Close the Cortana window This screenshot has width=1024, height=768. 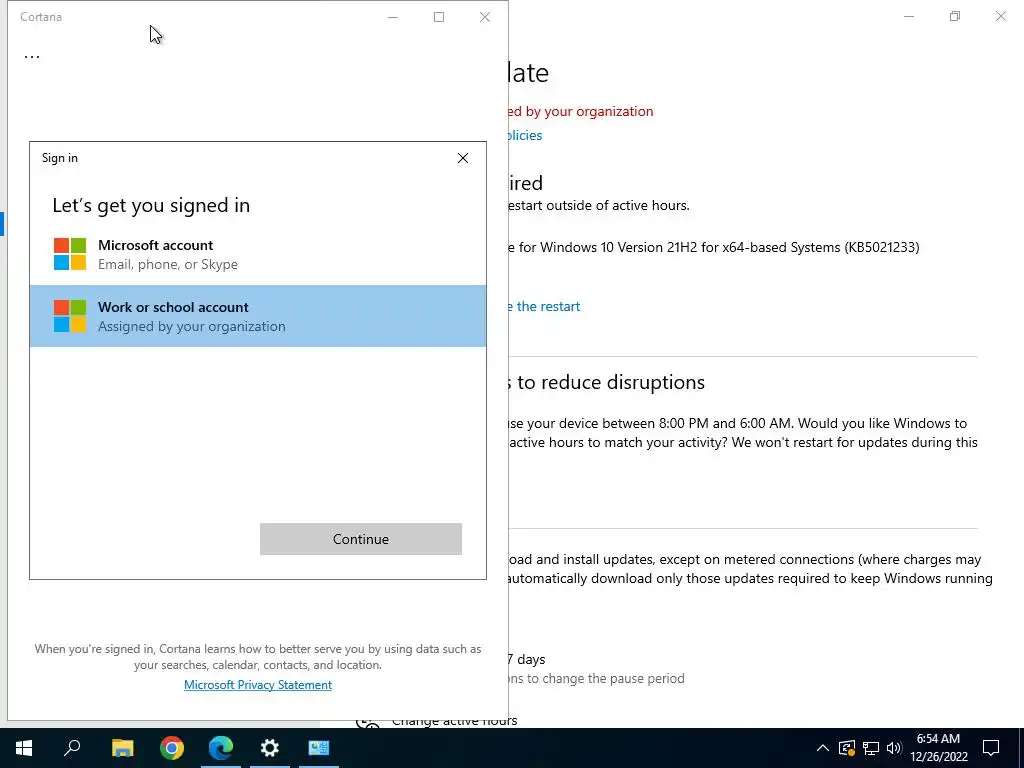click(x=485, y=17)
